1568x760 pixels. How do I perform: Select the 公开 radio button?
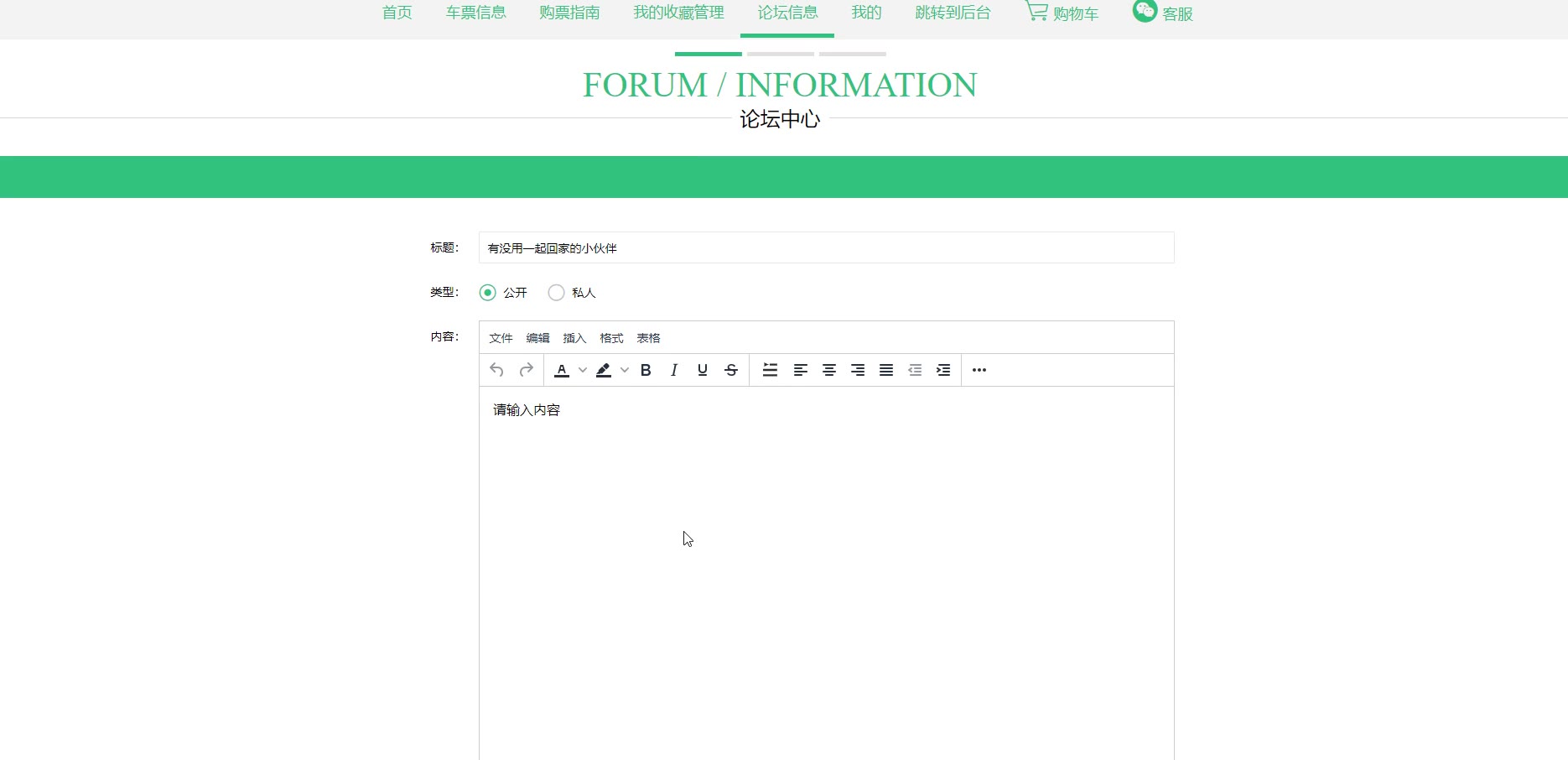487,293
